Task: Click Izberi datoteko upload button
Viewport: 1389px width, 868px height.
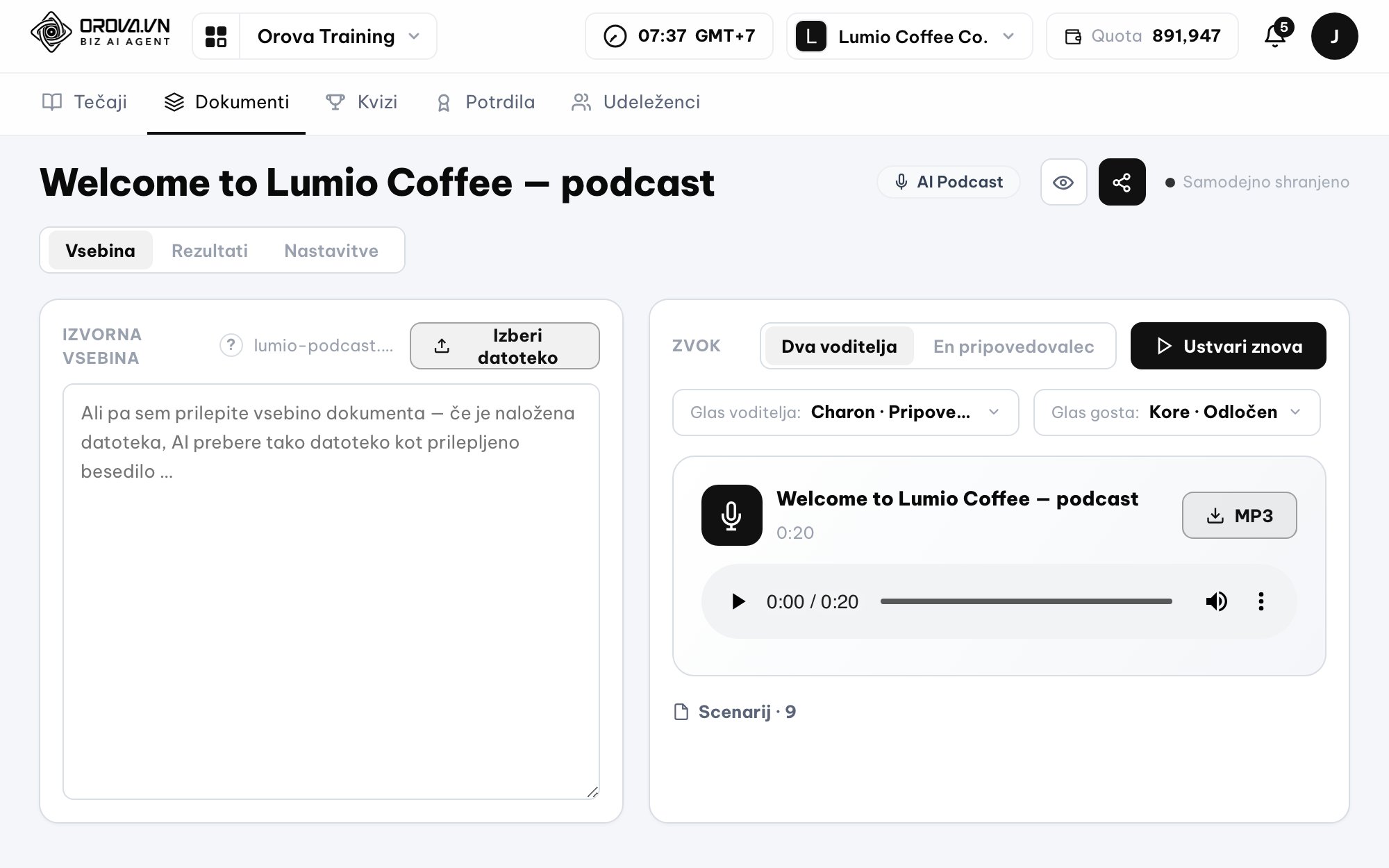Action: pos(505,346)
